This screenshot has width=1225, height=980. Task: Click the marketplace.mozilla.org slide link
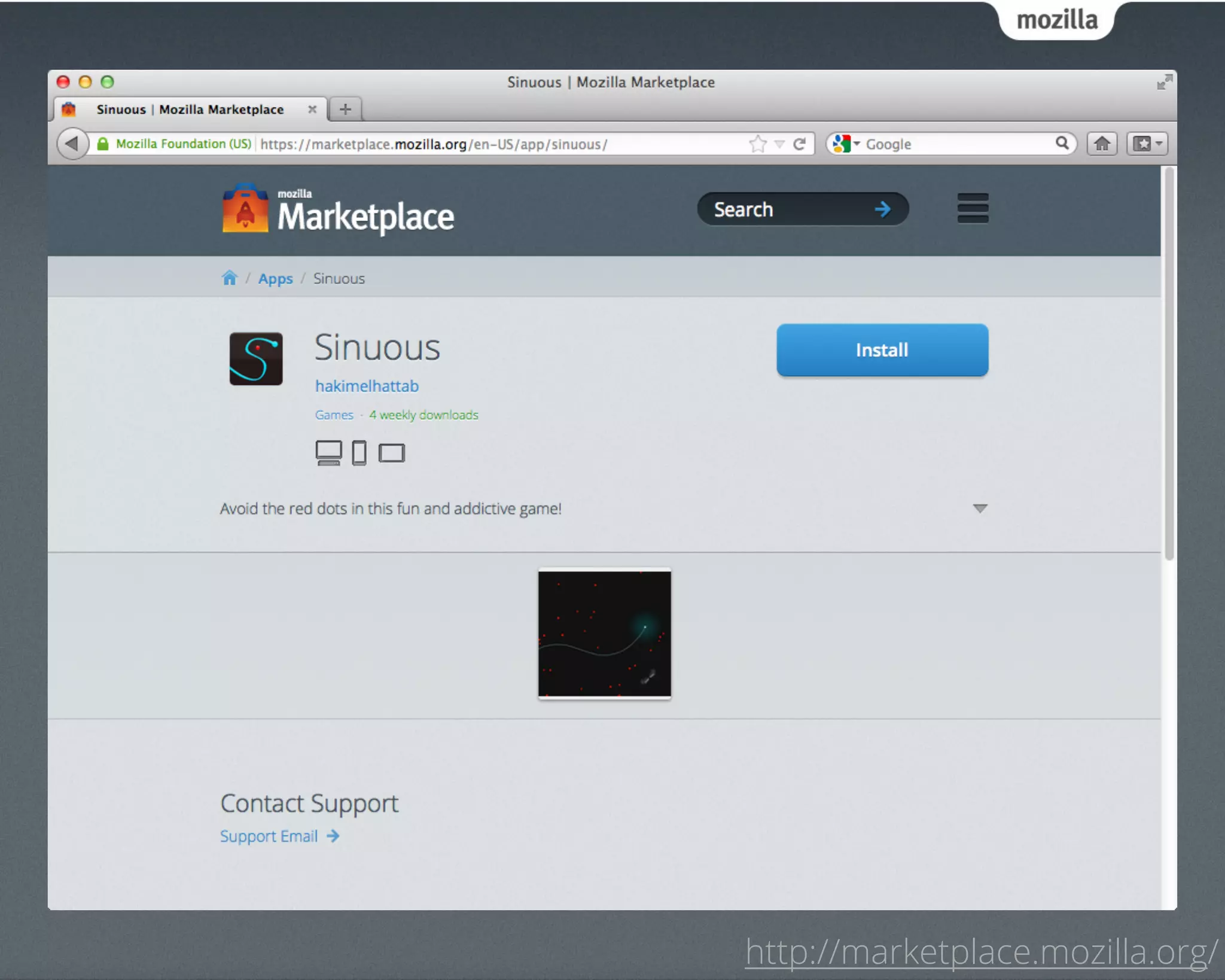coord(981,951)
